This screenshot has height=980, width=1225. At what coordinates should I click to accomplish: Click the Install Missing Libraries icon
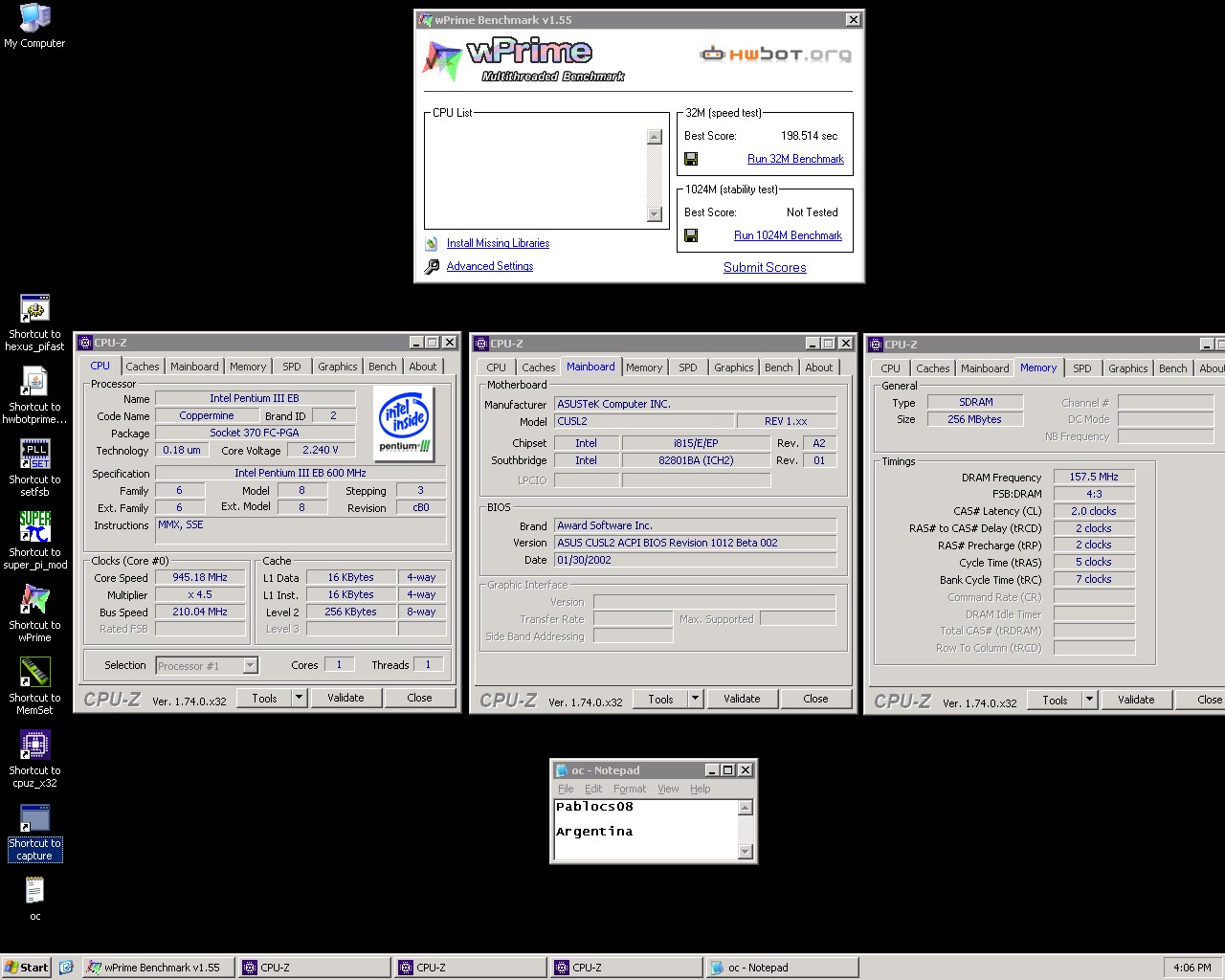click(432, 243)
